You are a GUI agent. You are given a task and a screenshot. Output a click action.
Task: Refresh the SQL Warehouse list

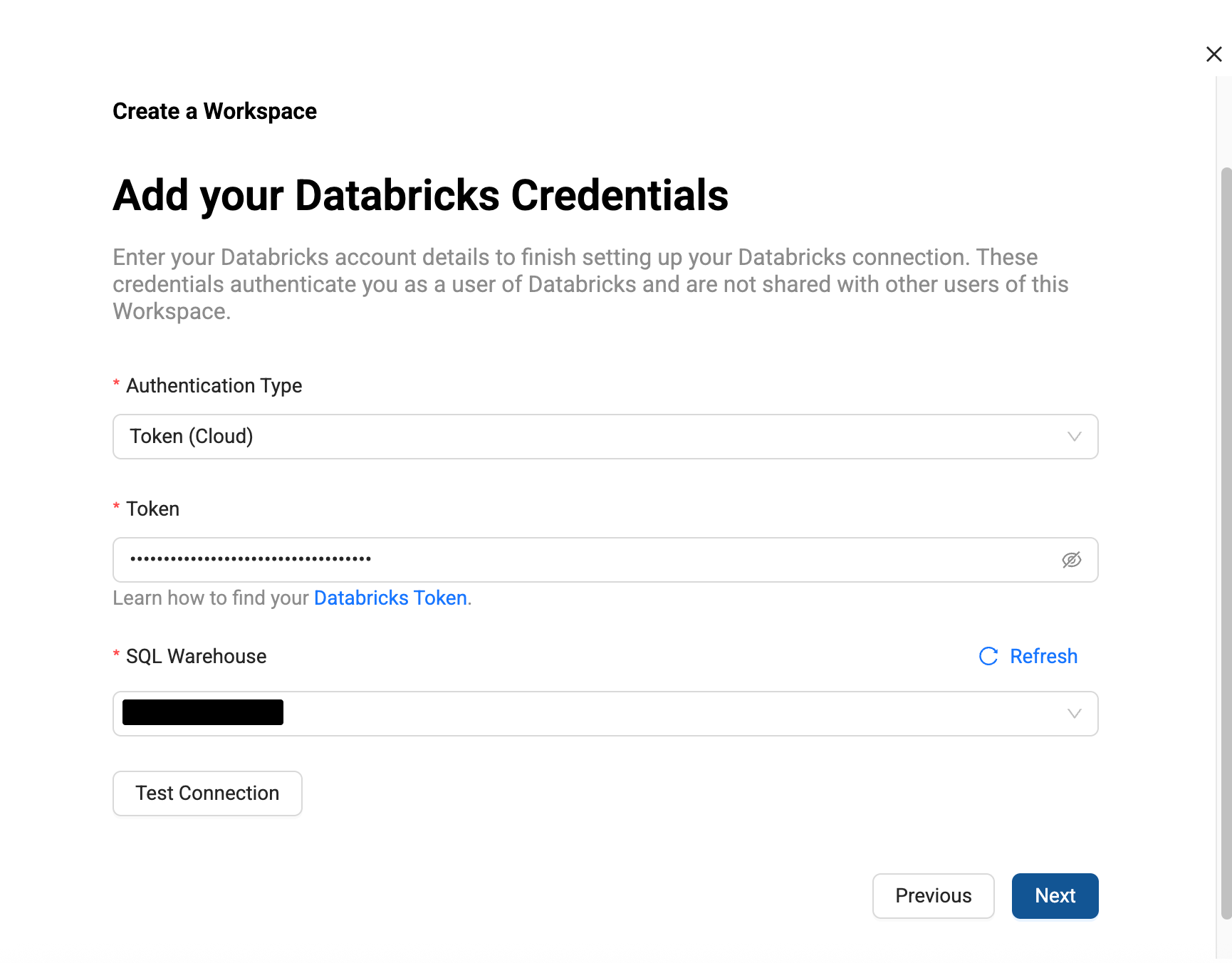tap(1028, 656)
